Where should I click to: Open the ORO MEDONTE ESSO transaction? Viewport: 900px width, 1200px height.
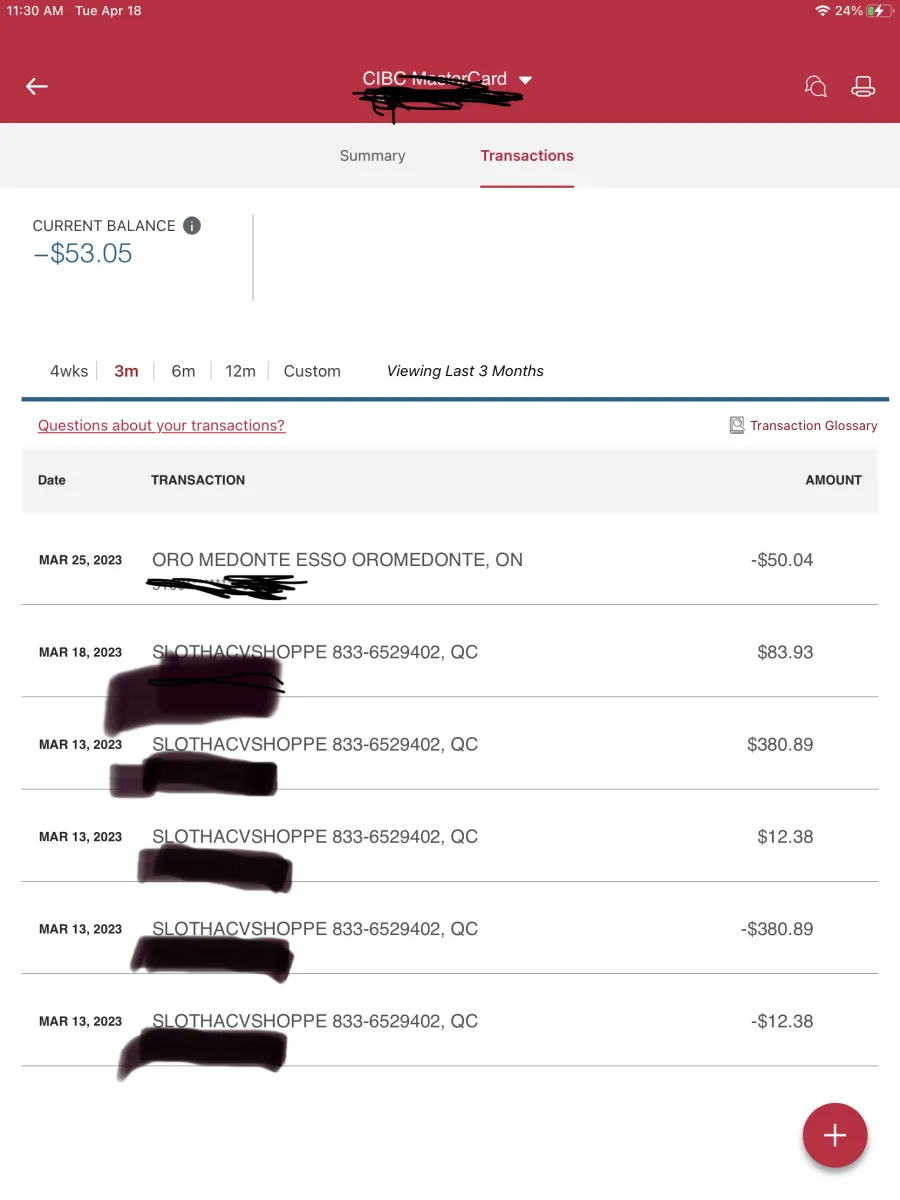[x=450, y=559]
